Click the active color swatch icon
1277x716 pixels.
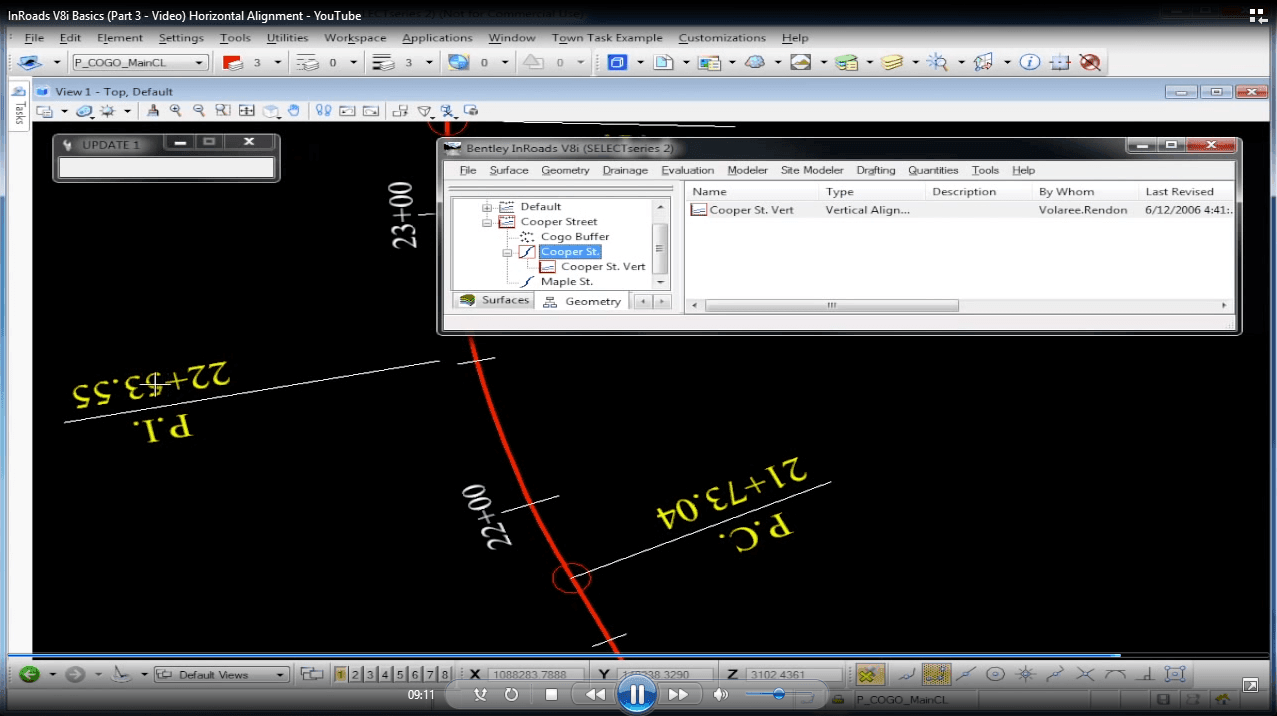[234, 62]
